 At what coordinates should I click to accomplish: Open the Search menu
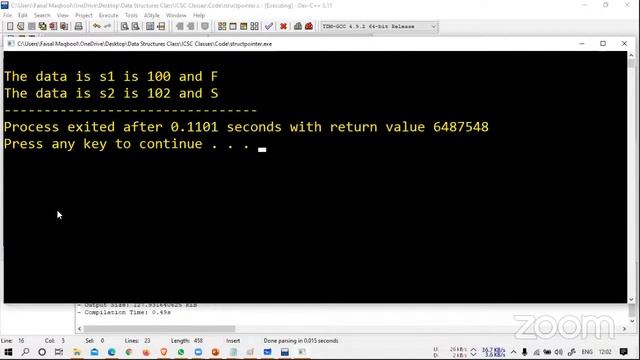[x=42, y=15]
